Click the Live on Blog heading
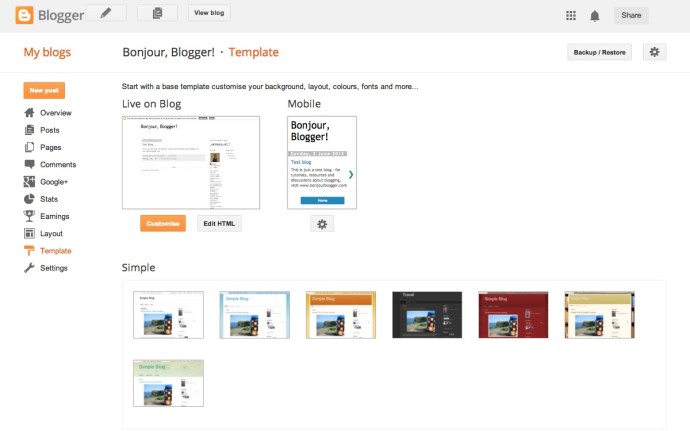The height and width of the screenshot is (431, 690). pos(151,104)
